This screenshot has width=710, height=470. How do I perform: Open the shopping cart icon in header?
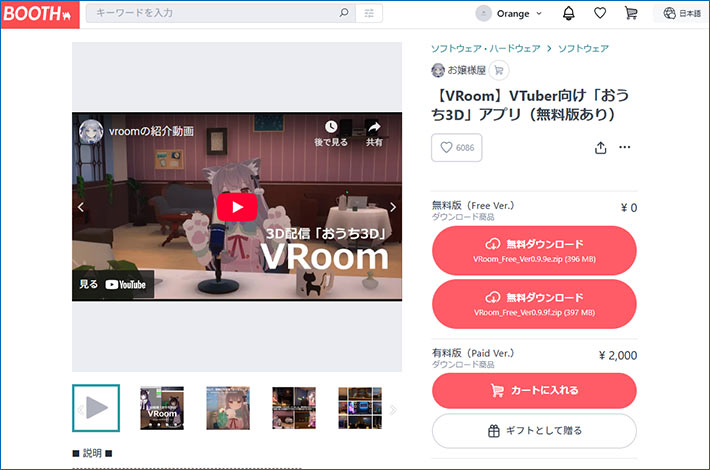click(x=631, y=14)
